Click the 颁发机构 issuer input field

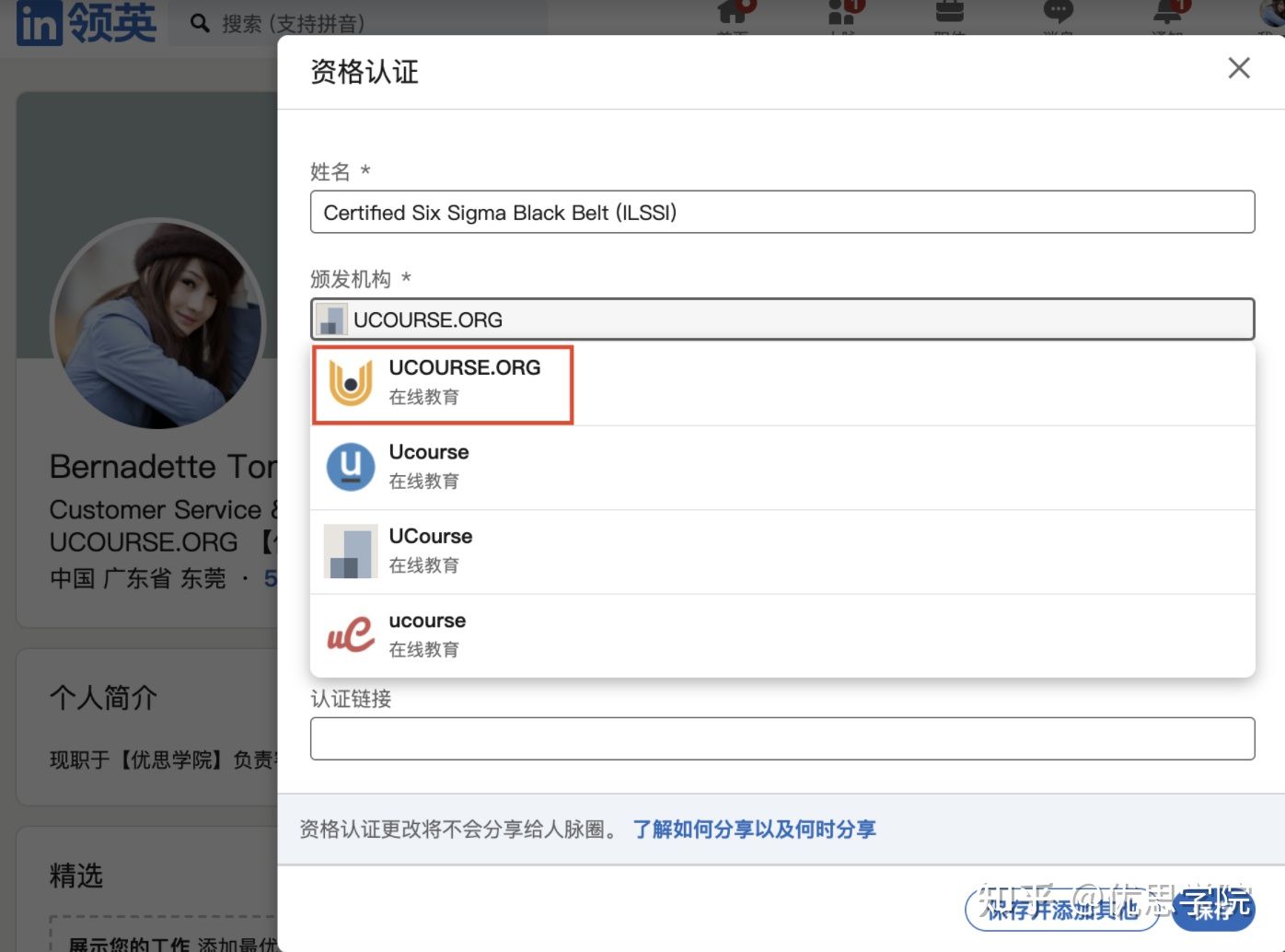[x=782, y=319]
